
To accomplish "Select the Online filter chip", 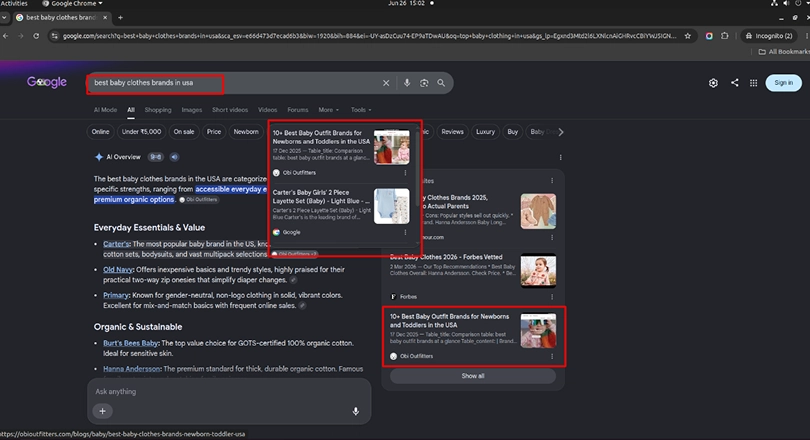I will (100, 132).
